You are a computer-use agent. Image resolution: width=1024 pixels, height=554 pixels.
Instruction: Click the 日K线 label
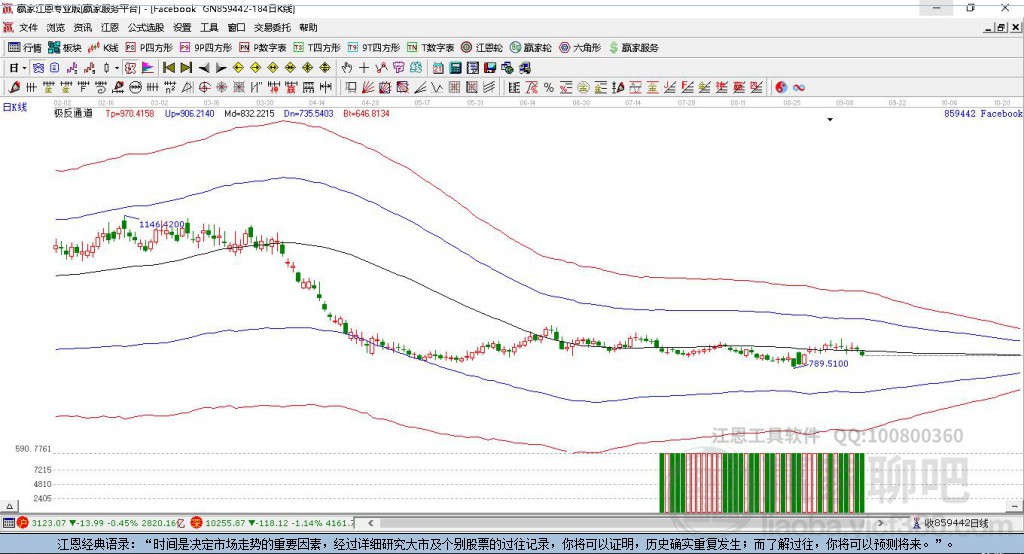click(x=14, y=107)
